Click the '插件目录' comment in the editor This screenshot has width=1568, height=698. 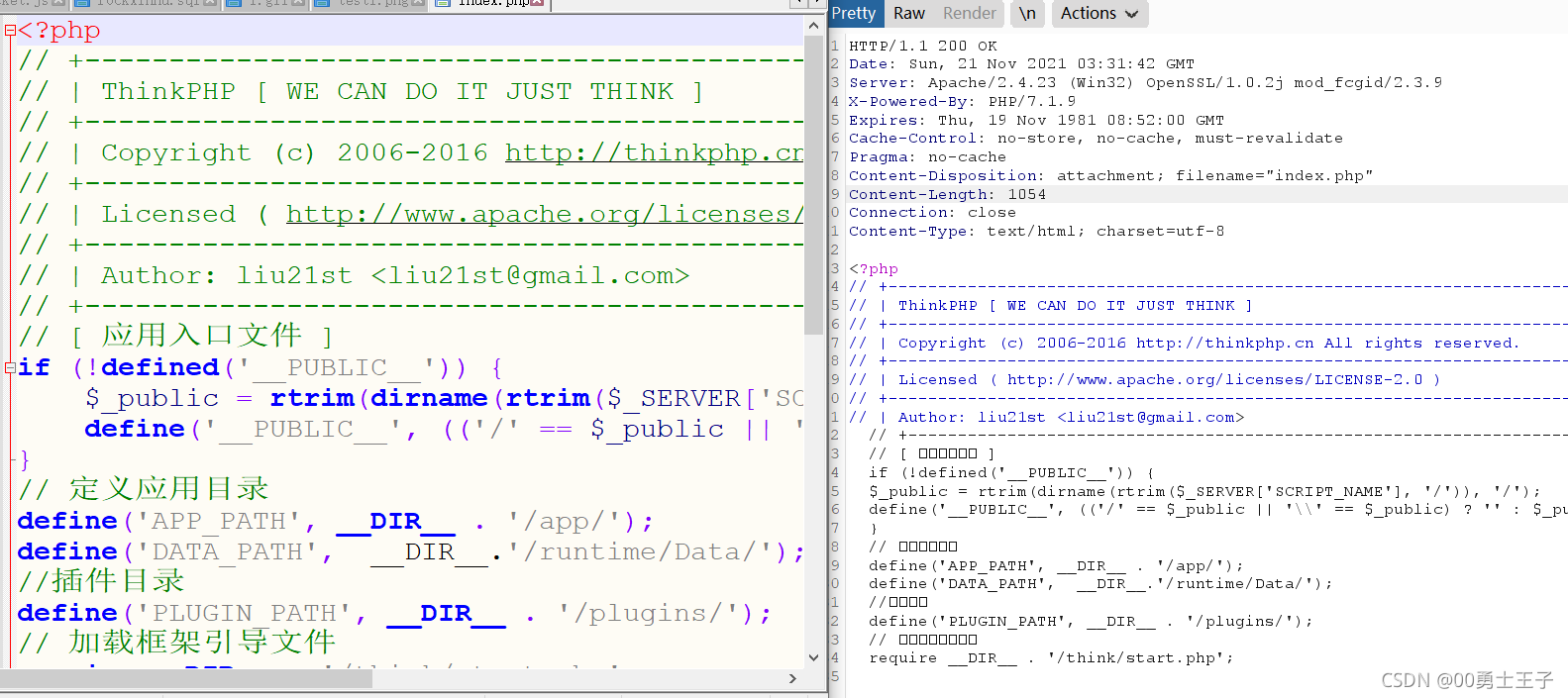[x=101, y=580]
